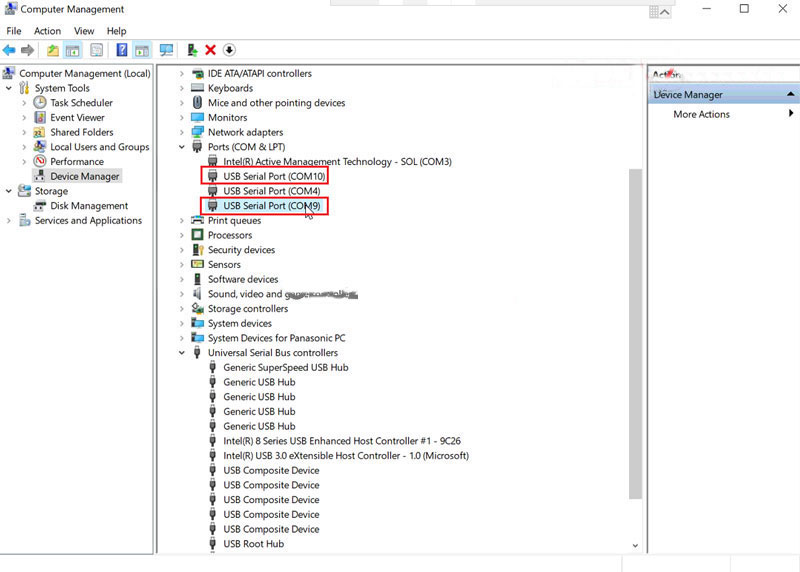Click the Network adapters icon
The height and width of the screenshot is (572, 800).
pyautogui.click(x=197, y=132)
